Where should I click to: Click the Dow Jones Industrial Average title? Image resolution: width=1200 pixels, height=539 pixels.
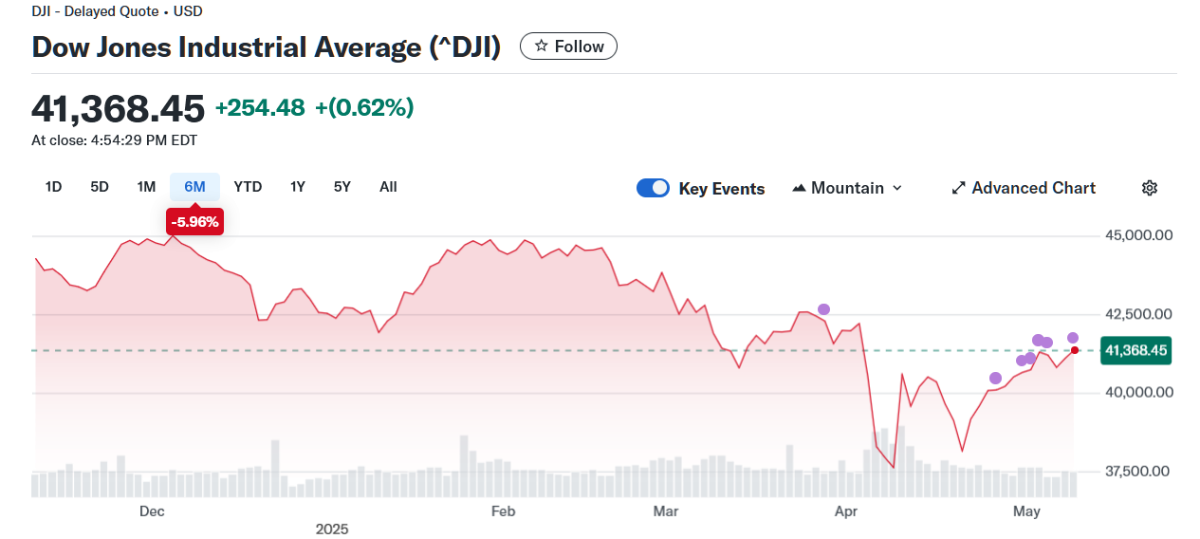[x=266, y=47]
